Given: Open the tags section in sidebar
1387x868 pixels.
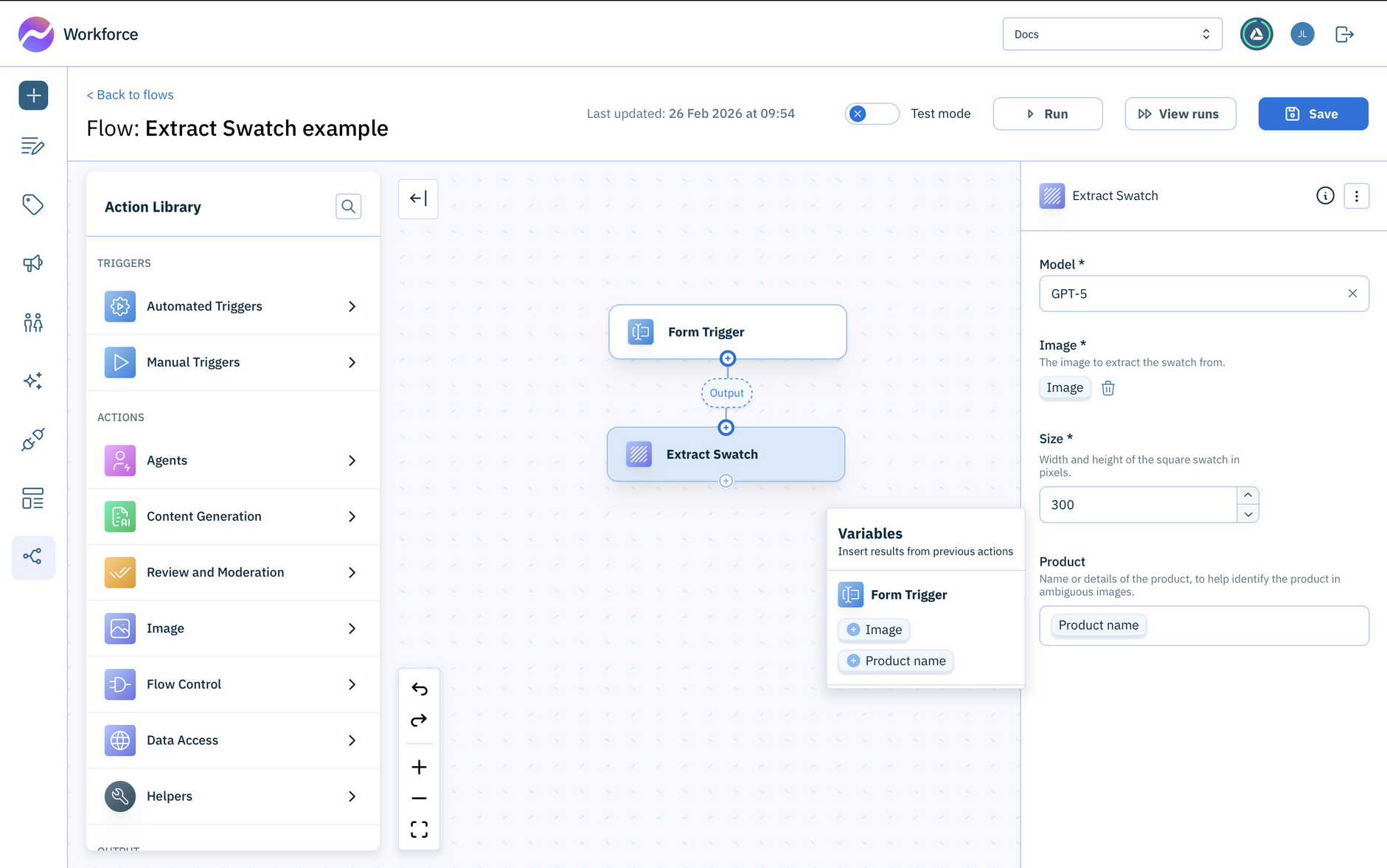Looking at the screenshot, I should point(33,204).
